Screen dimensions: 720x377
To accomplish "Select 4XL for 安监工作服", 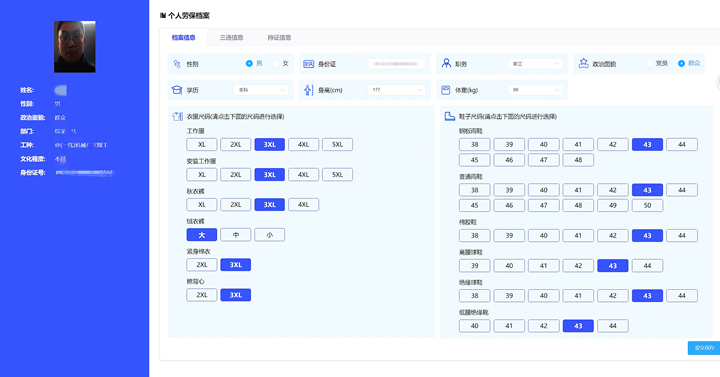I will [x=304, y=174].
